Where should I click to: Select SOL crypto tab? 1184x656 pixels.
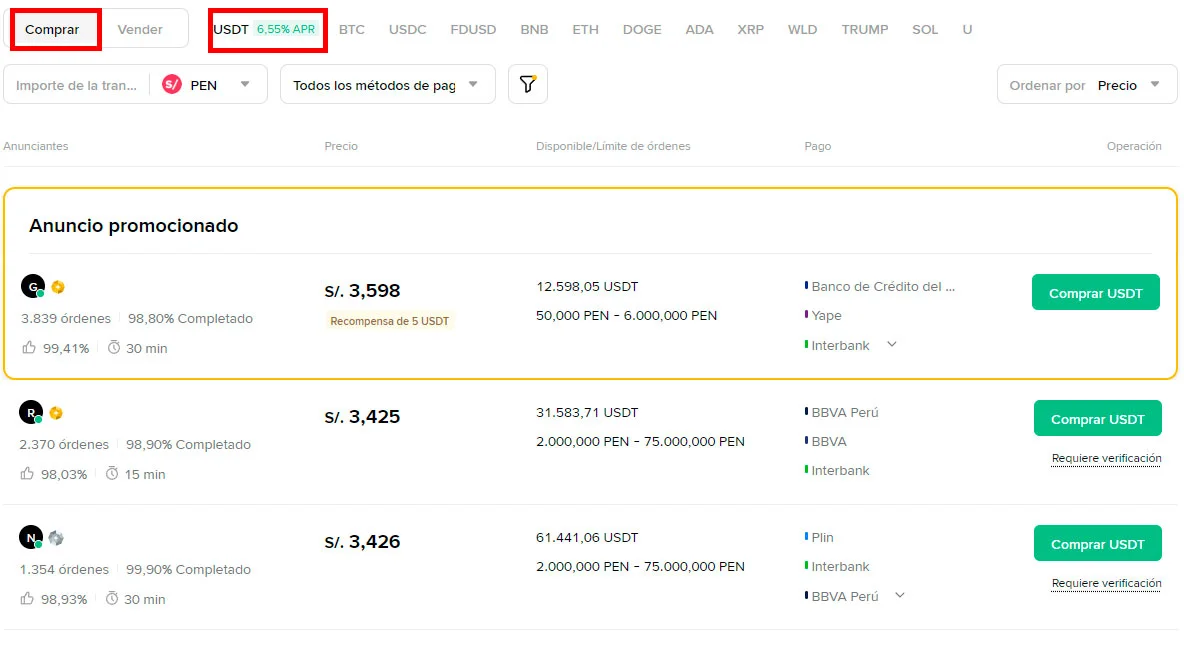[x=924, y=29]
